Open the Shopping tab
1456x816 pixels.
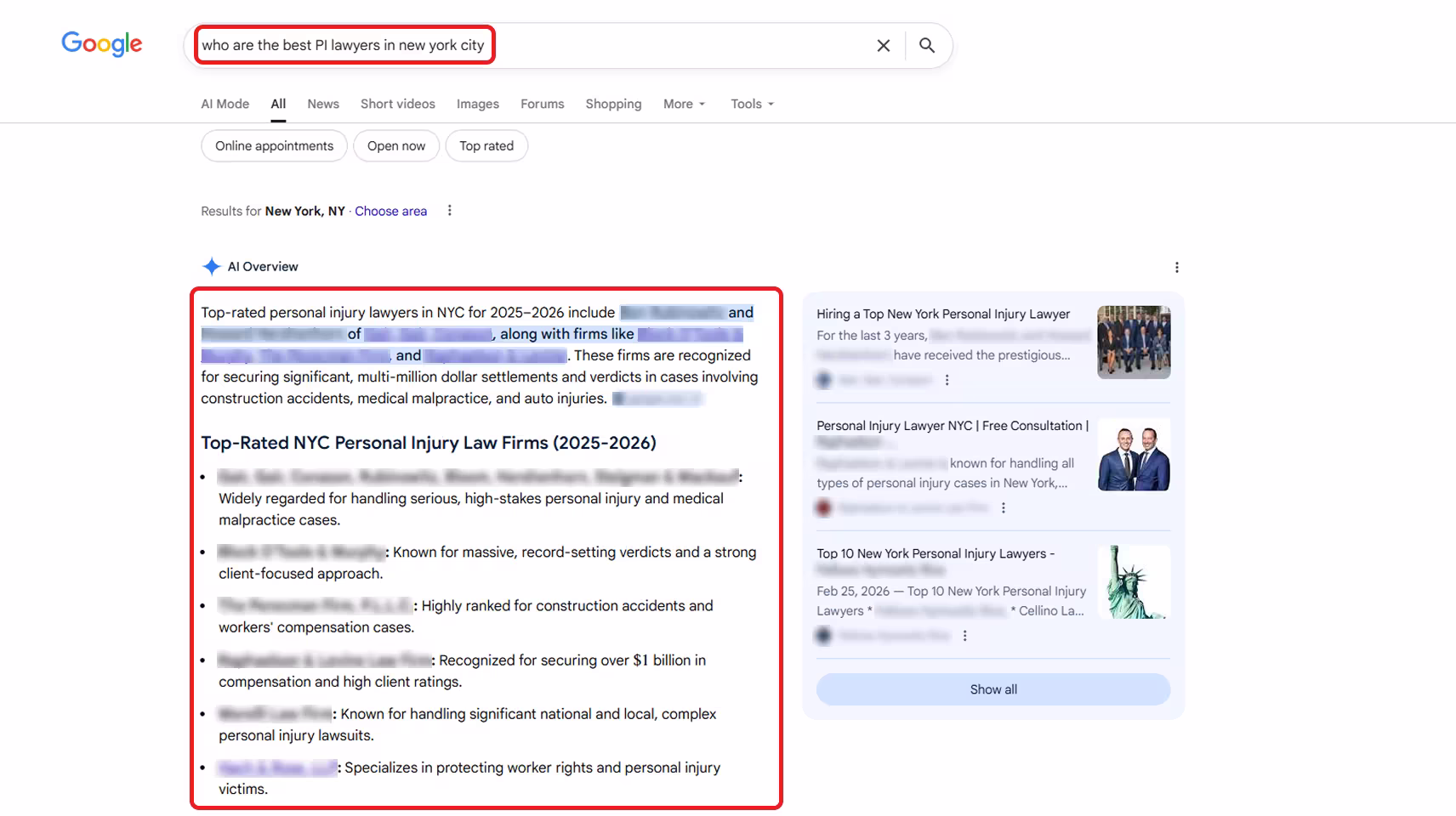point(613,104)
